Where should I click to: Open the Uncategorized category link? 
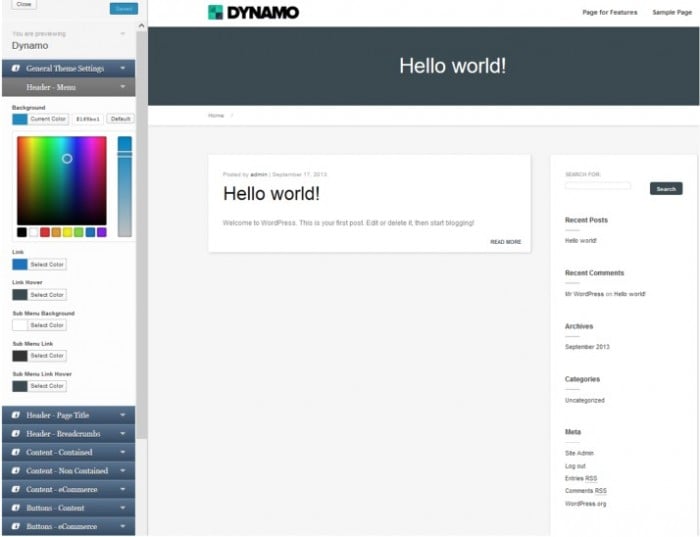pos(585,400)
